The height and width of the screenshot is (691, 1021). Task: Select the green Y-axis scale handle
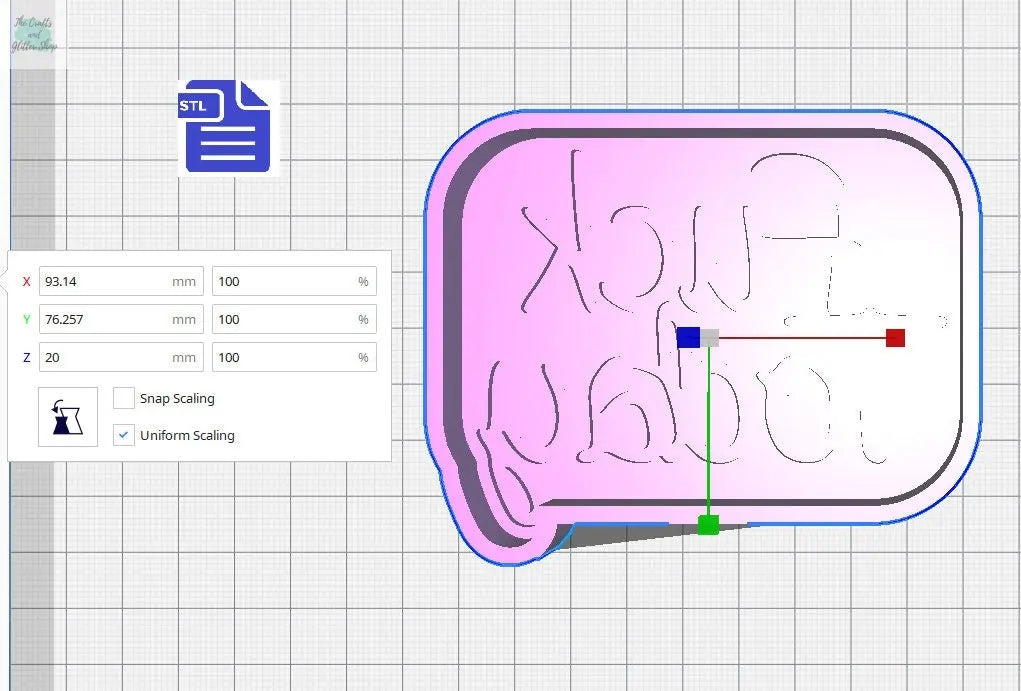(x=708, y=525)
